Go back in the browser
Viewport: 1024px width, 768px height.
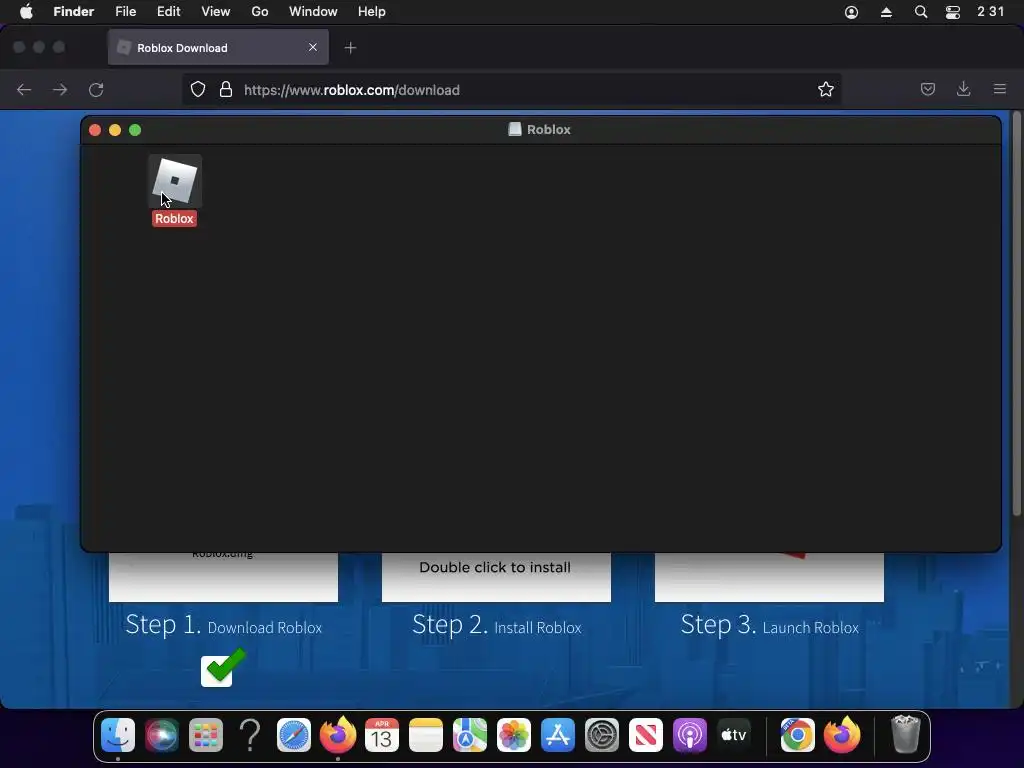click(24, 89)
